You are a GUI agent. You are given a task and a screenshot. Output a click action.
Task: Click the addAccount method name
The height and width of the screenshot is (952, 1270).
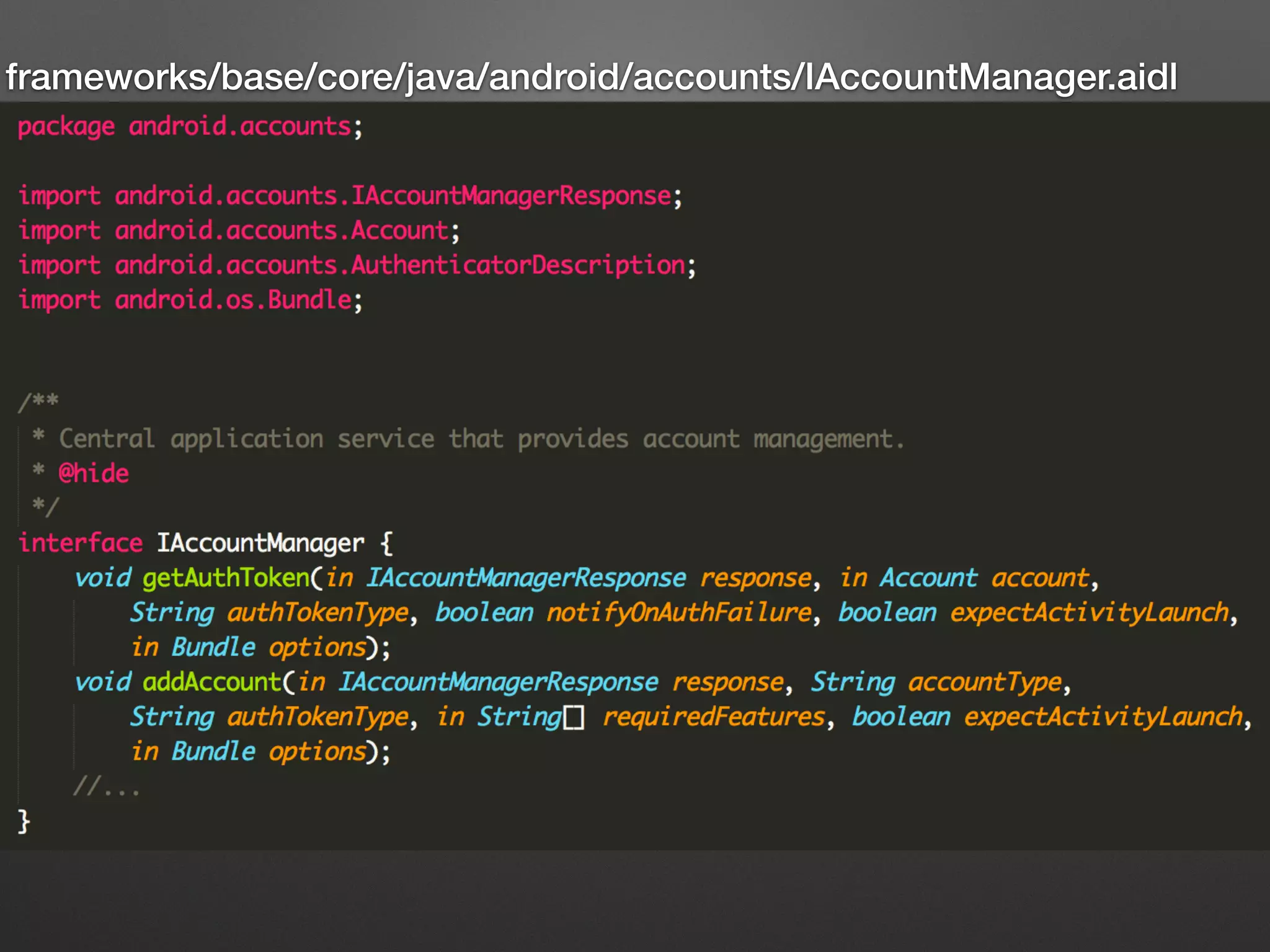212,682
